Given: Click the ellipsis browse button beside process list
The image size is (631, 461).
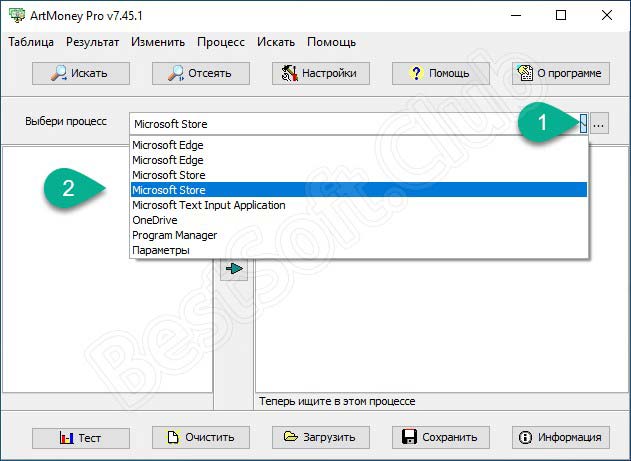Looking at the screenshot, I should pos(599,123).
